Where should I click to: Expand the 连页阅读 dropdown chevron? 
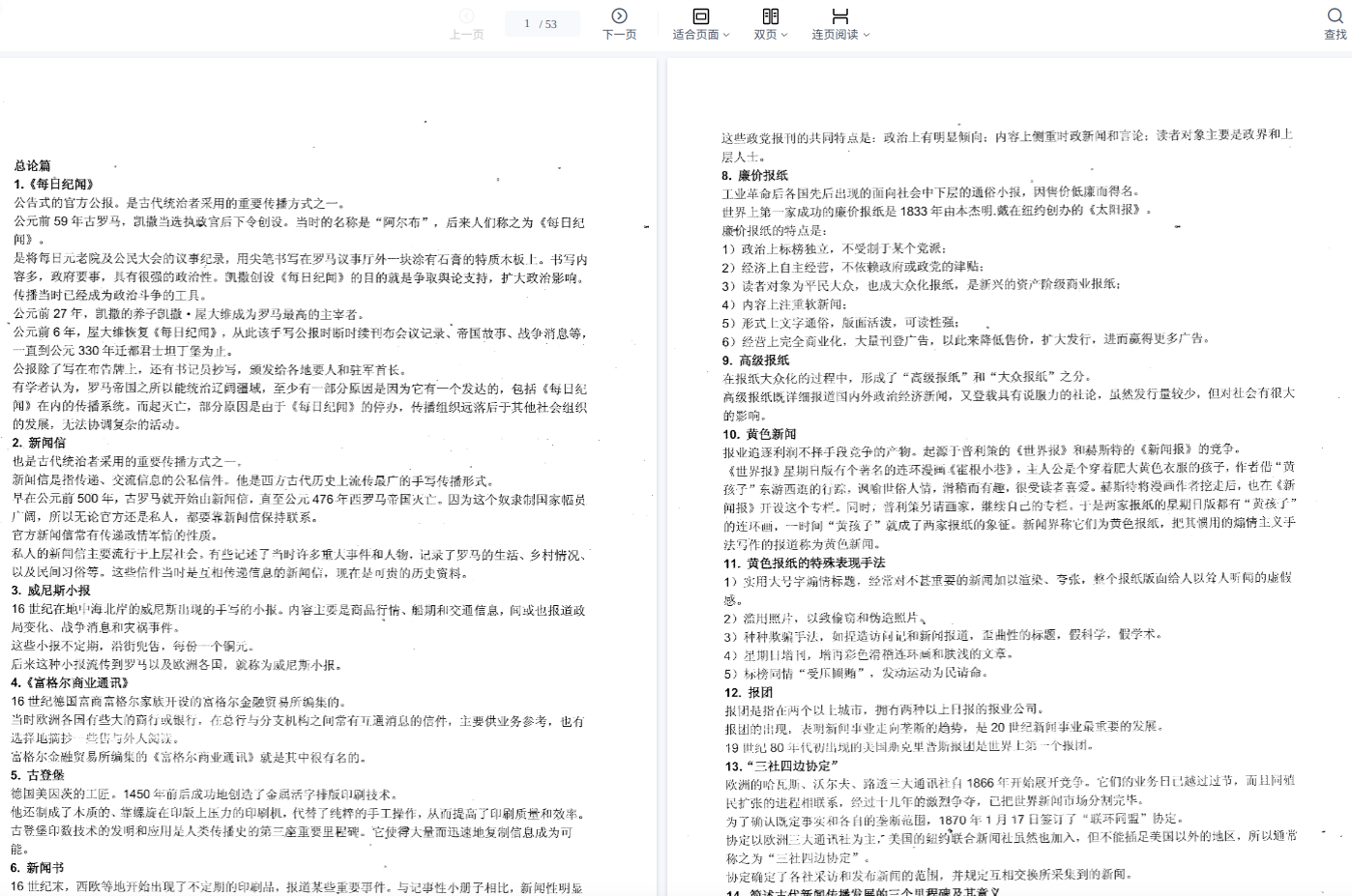(867, 35)
